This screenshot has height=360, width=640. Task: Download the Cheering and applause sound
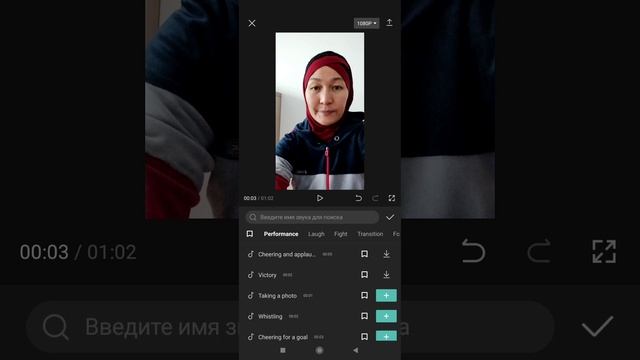pos(386,254)
